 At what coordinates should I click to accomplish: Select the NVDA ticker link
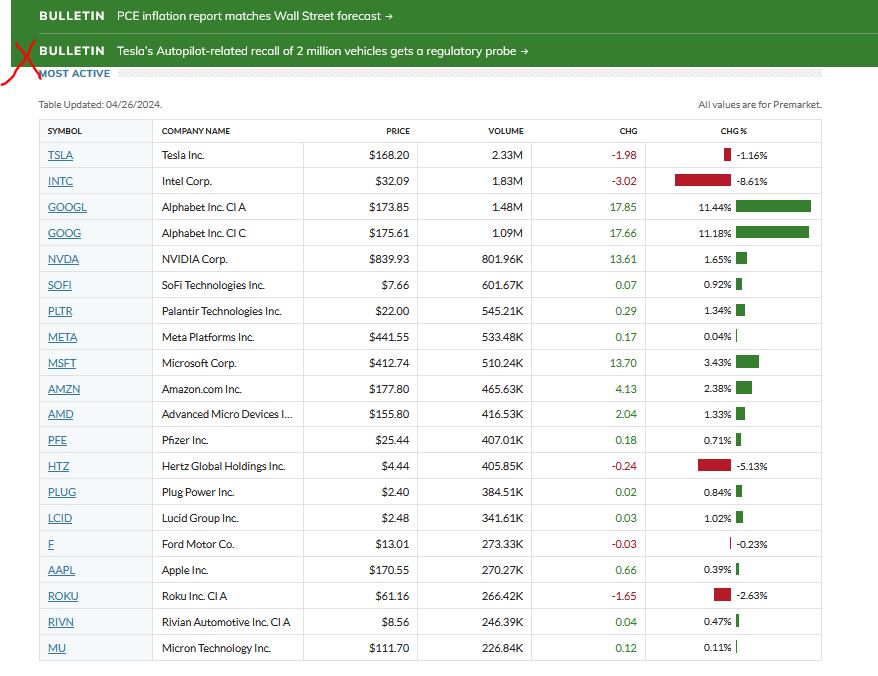(63, 259)
